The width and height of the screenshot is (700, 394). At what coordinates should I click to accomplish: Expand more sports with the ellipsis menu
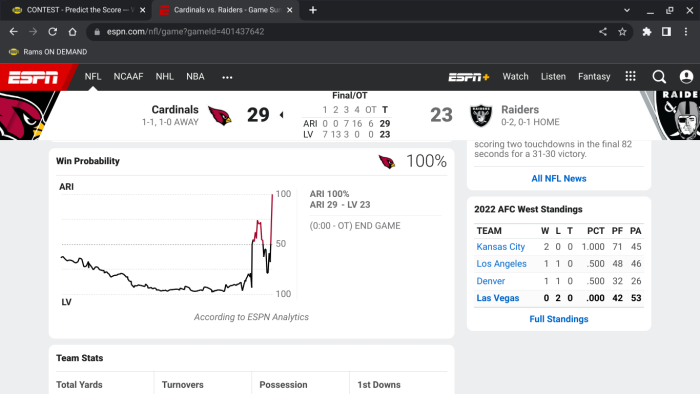coord(227,77)
